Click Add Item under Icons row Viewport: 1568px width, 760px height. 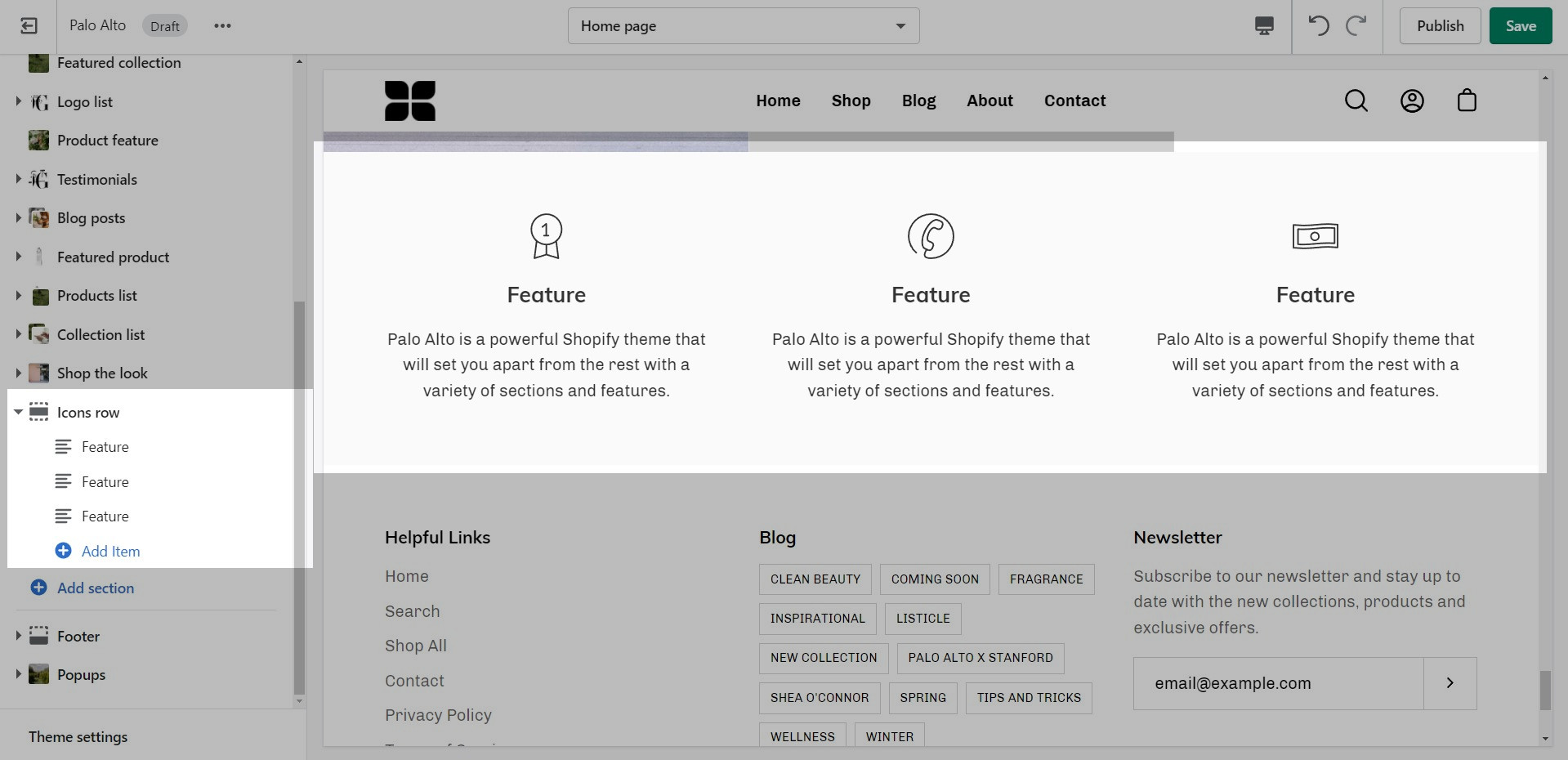(x=110, y=552)
